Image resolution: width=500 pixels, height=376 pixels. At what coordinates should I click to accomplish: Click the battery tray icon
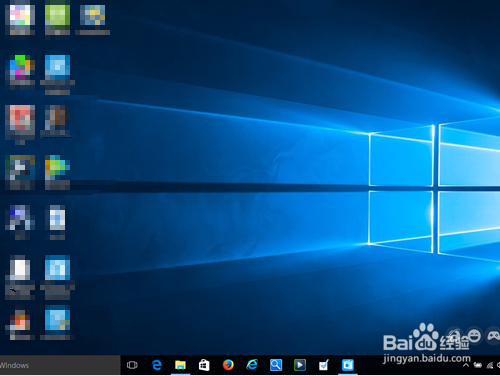coord(478,365)
